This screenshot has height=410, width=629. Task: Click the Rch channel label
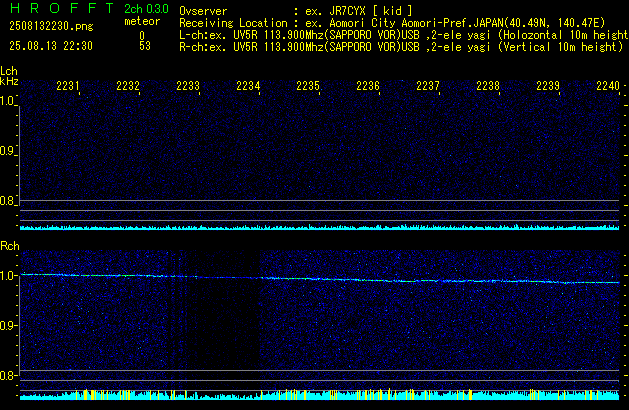click(x=10, y=246)
